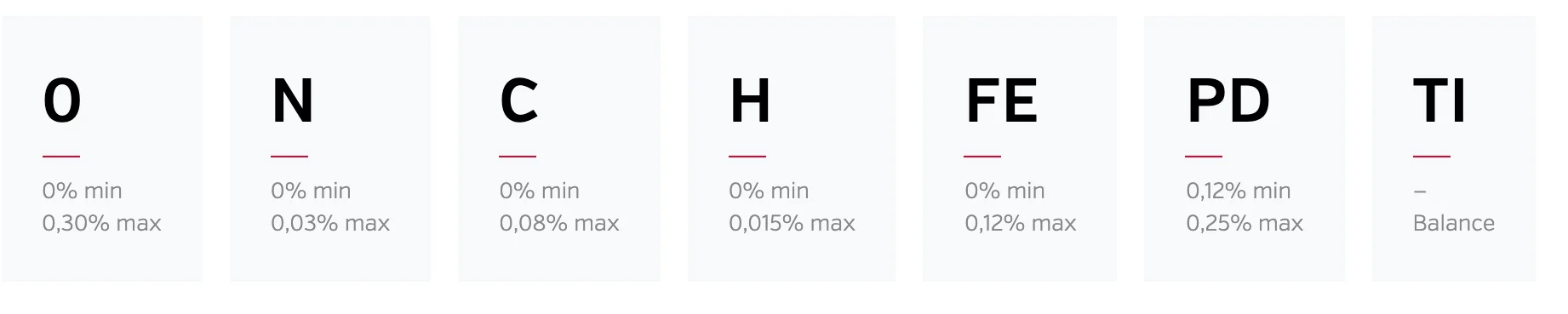Click the TI element symbol

click(x=1439, y=100)
